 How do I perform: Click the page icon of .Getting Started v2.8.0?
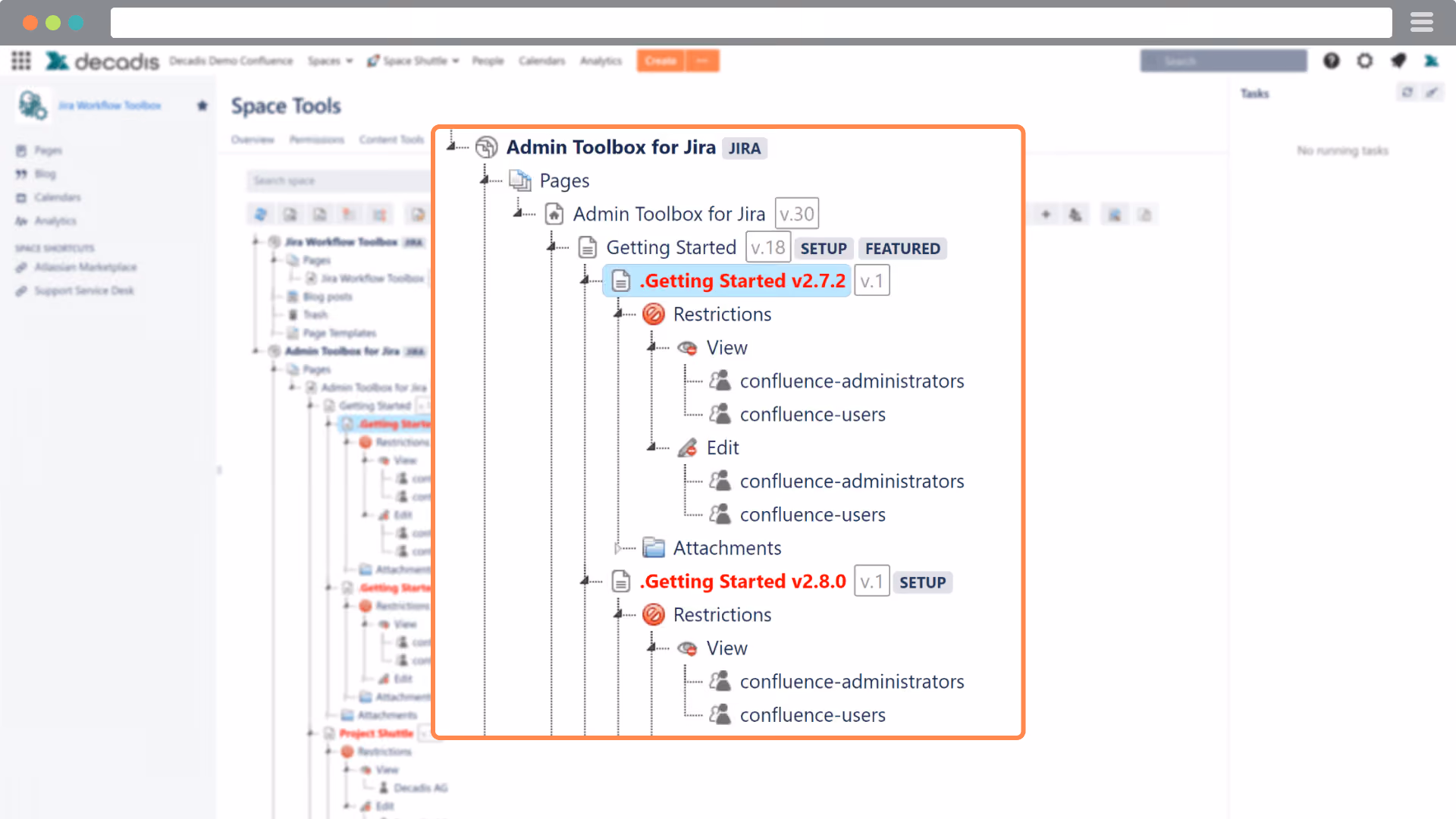[x=621, y=582]
